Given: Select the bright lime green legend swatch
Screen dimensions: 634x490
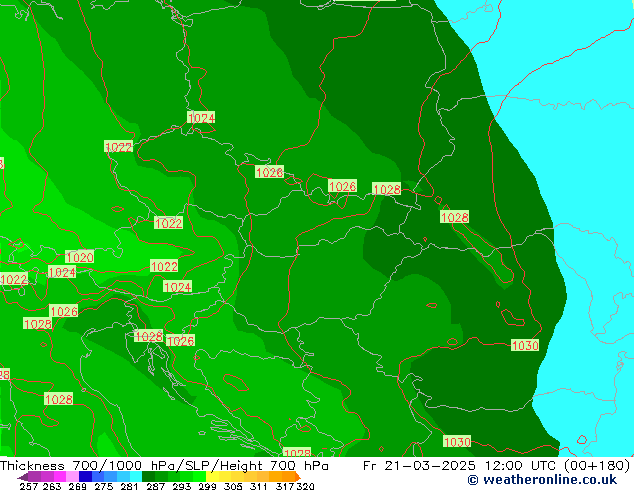Looking at the screenshot, I should click(x=199, y=477).
